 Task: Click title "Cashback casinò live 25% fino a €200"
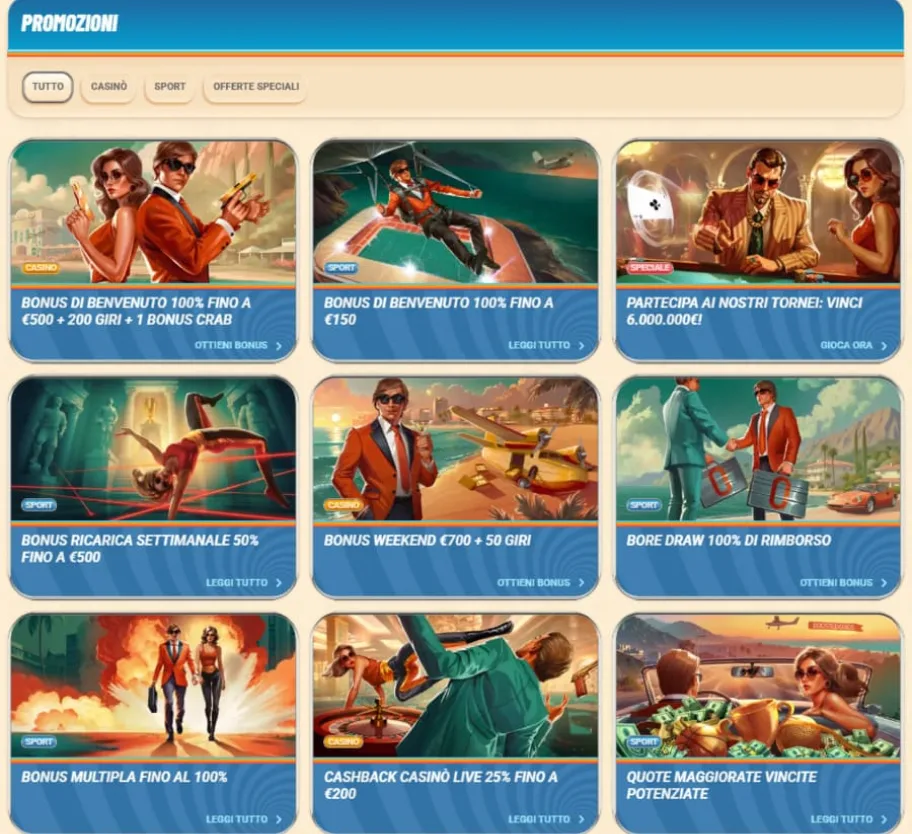coord(441,785)
